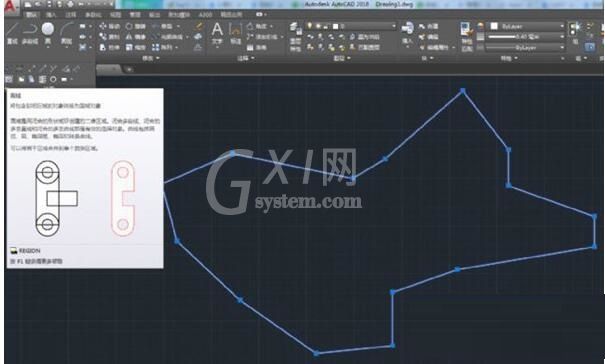Select the Text (文字) annotation tool
Viewport: 605px width, 364px height.
tap(217, 34)
